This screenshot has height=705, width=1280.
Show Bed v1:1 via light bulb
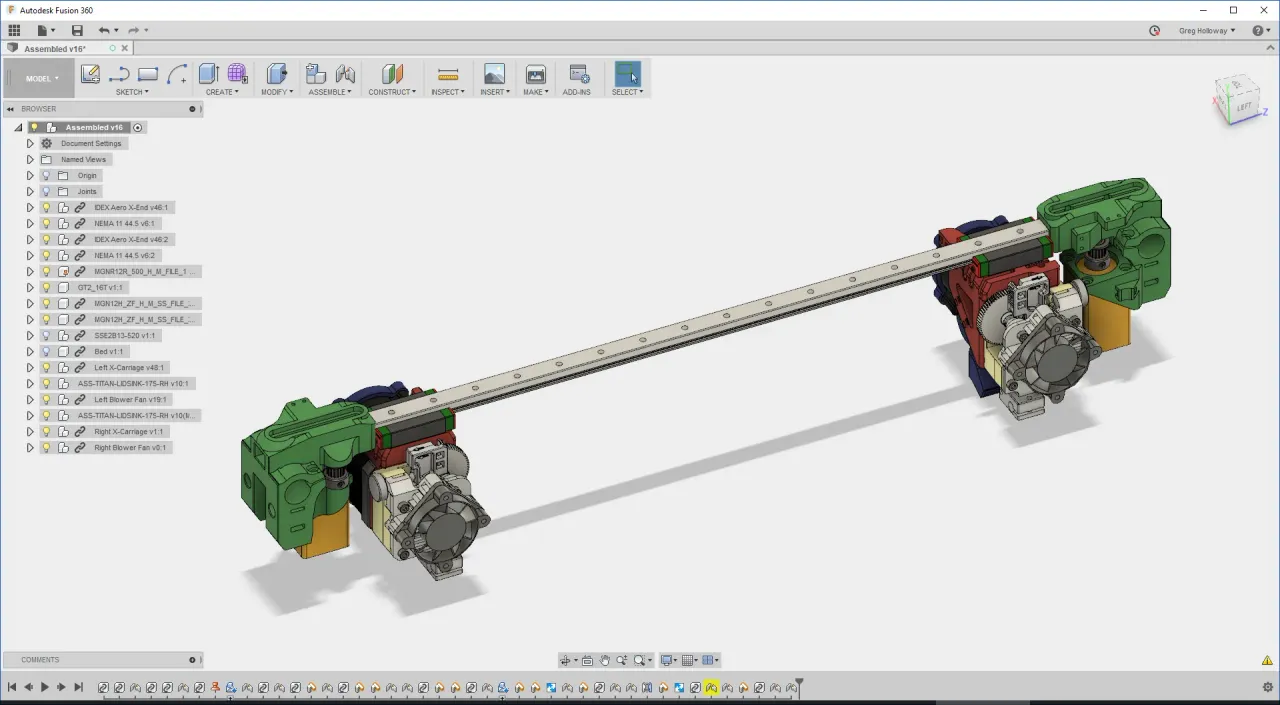point(45,351)
